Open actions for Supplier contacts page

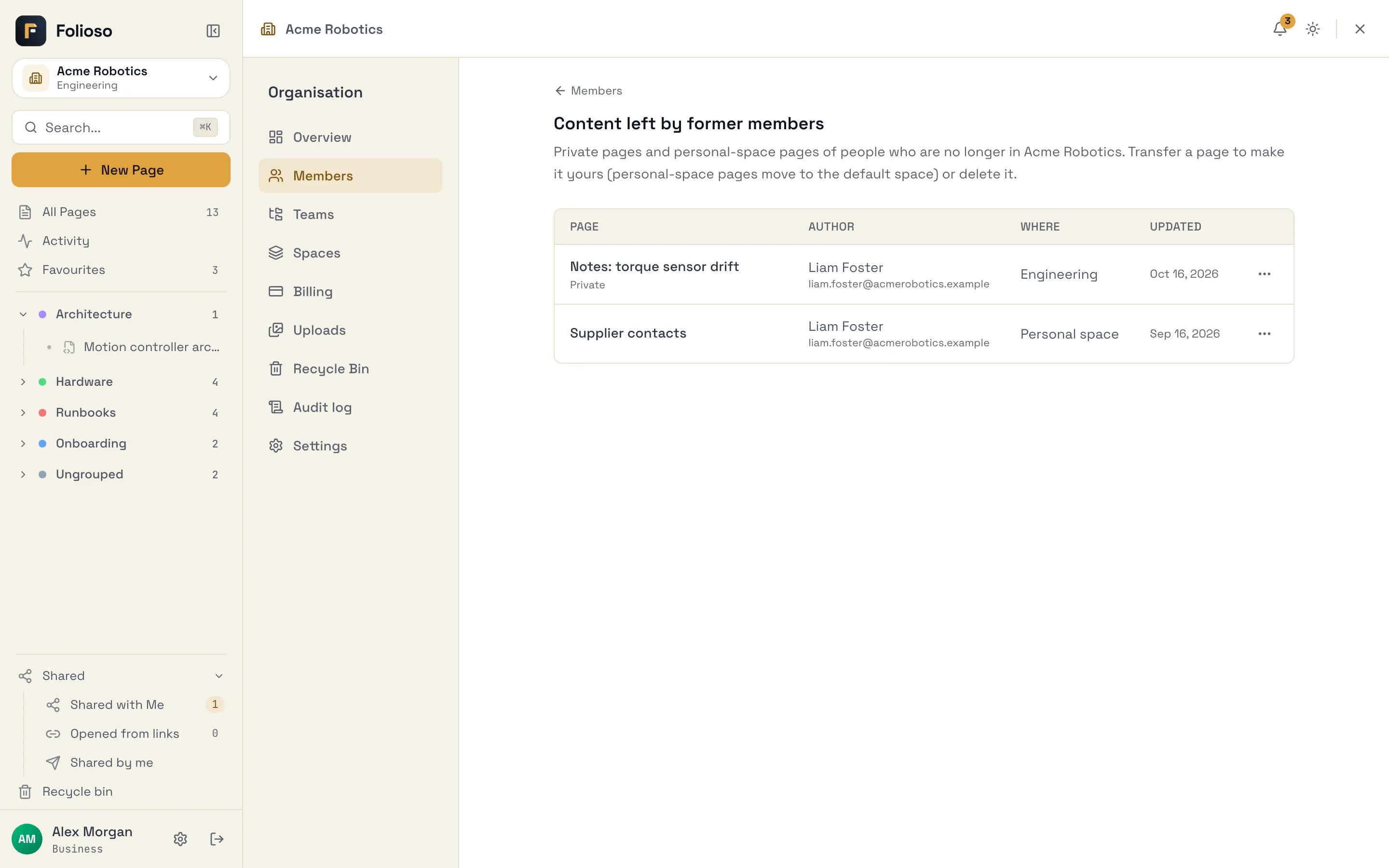click(1265, 334)
